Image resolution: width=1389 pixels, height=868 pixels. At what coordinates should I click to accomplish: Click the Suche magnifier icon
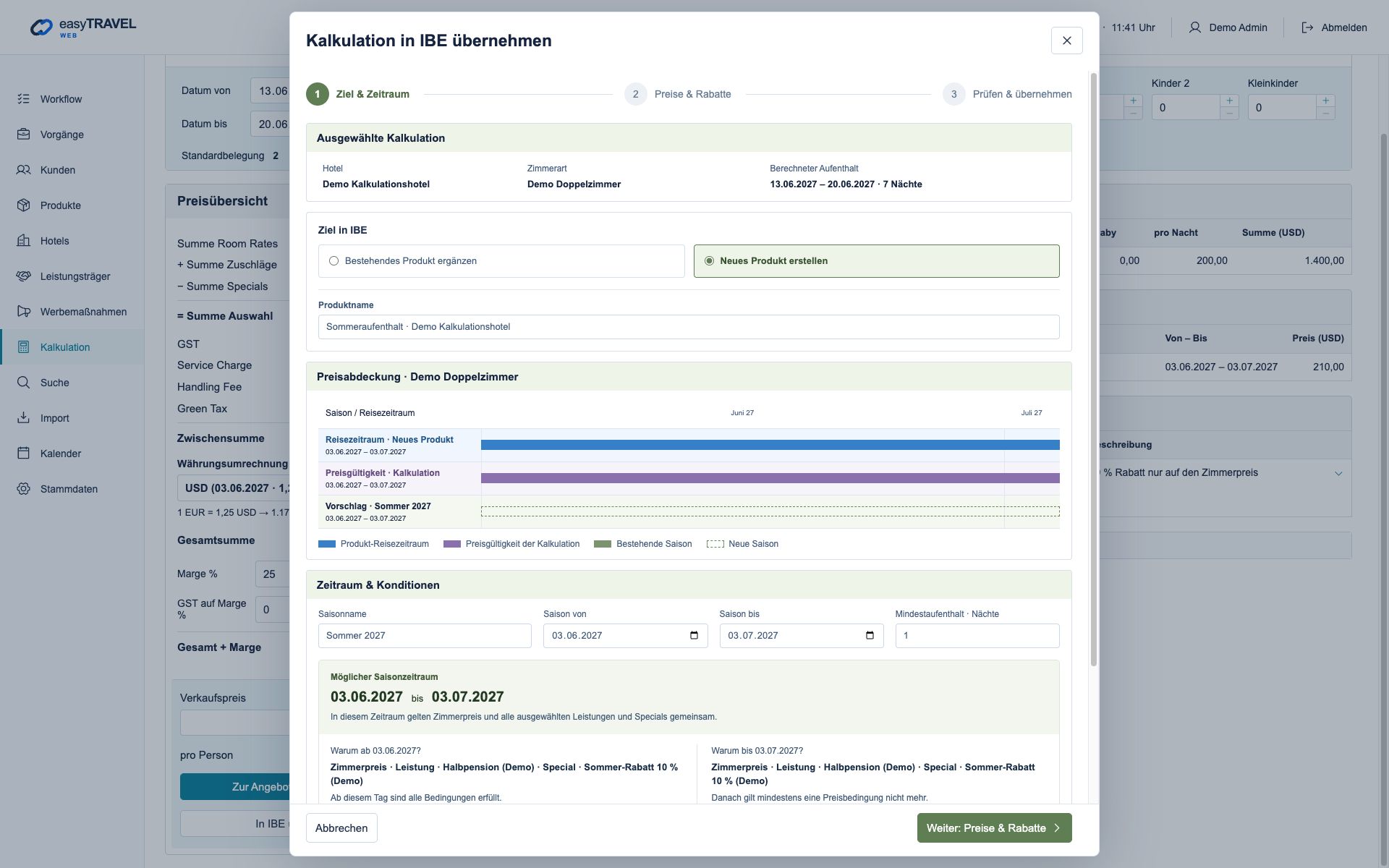pos(23,383)
